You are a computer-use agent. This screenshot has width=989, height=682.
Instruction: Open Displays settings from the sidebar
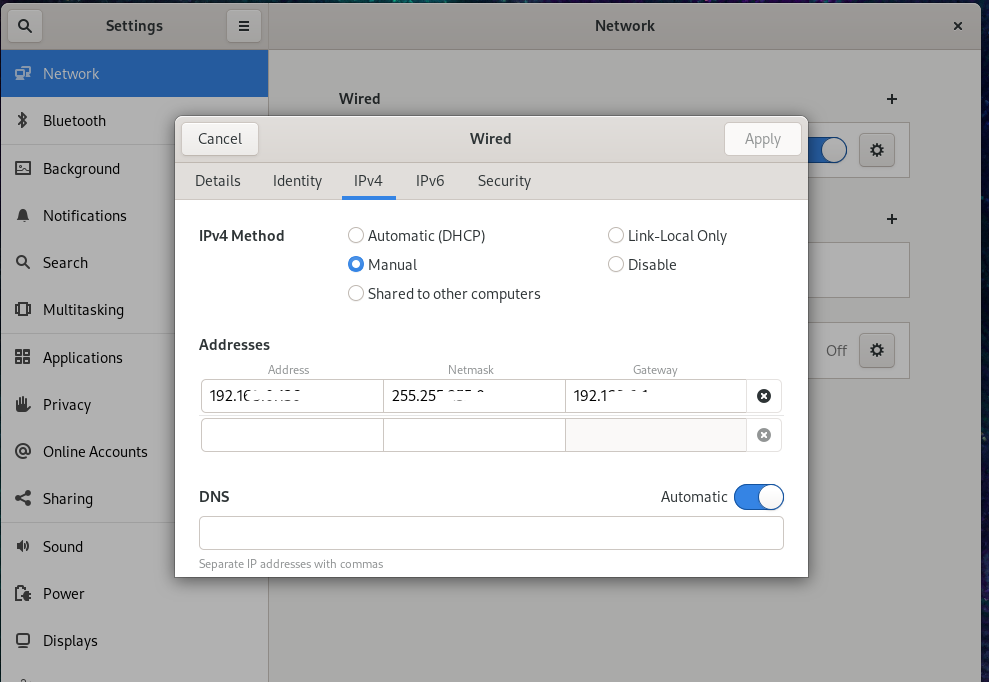coord(77,640)
